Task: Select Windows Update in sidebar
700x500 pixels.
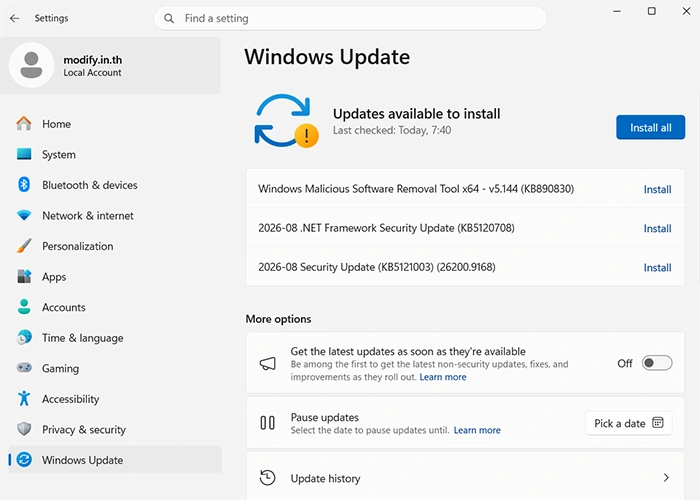Action: (115, 459)
